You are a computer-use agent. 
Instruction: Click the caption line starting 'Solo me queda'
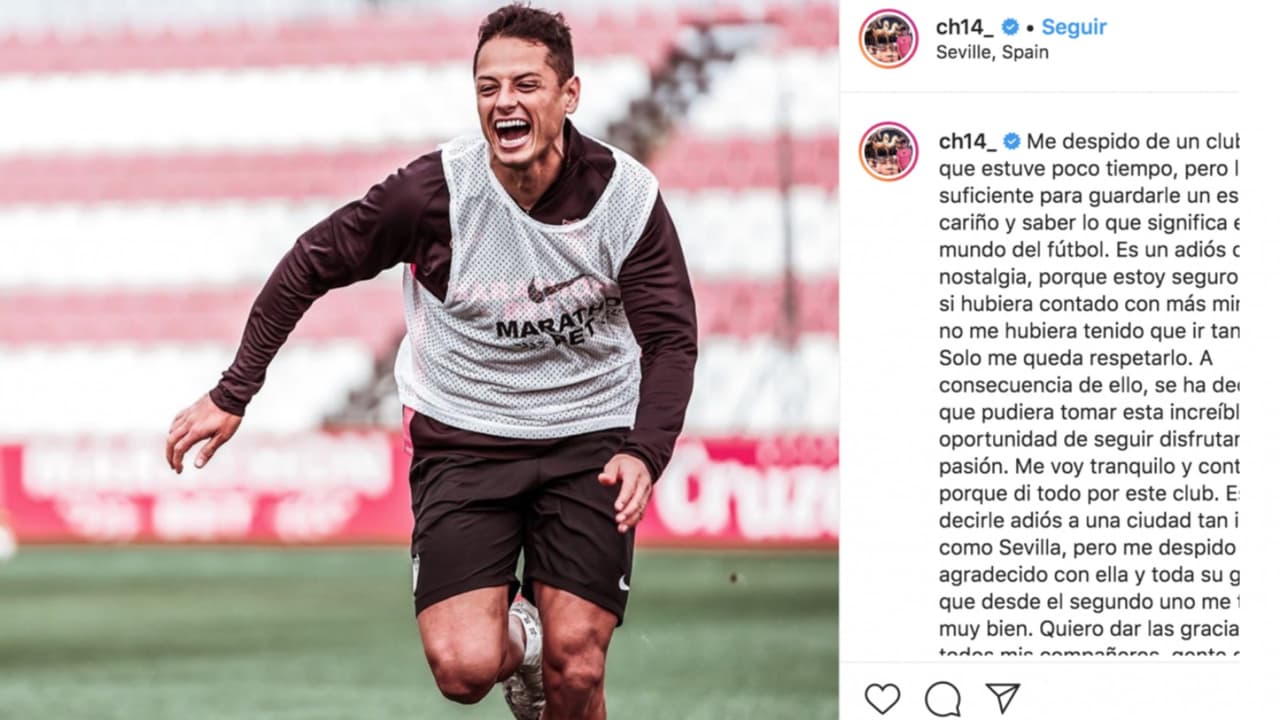1075,358
